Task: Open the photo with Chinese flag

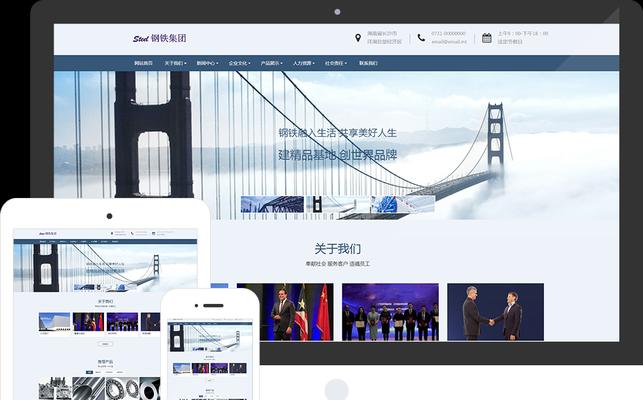Action: (x=285, y=312)
